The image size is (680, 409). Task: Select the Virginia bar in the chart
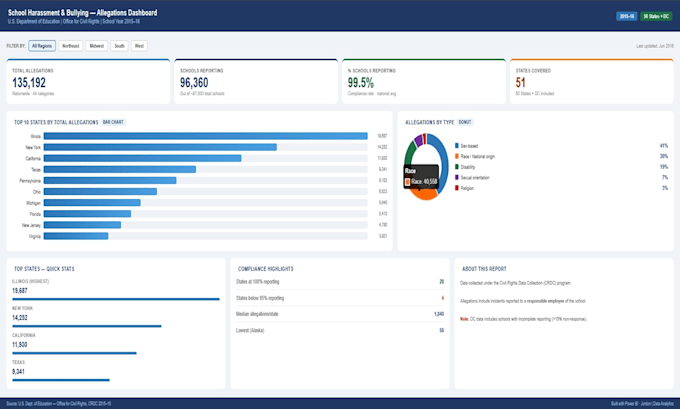(x=76, y=236)
